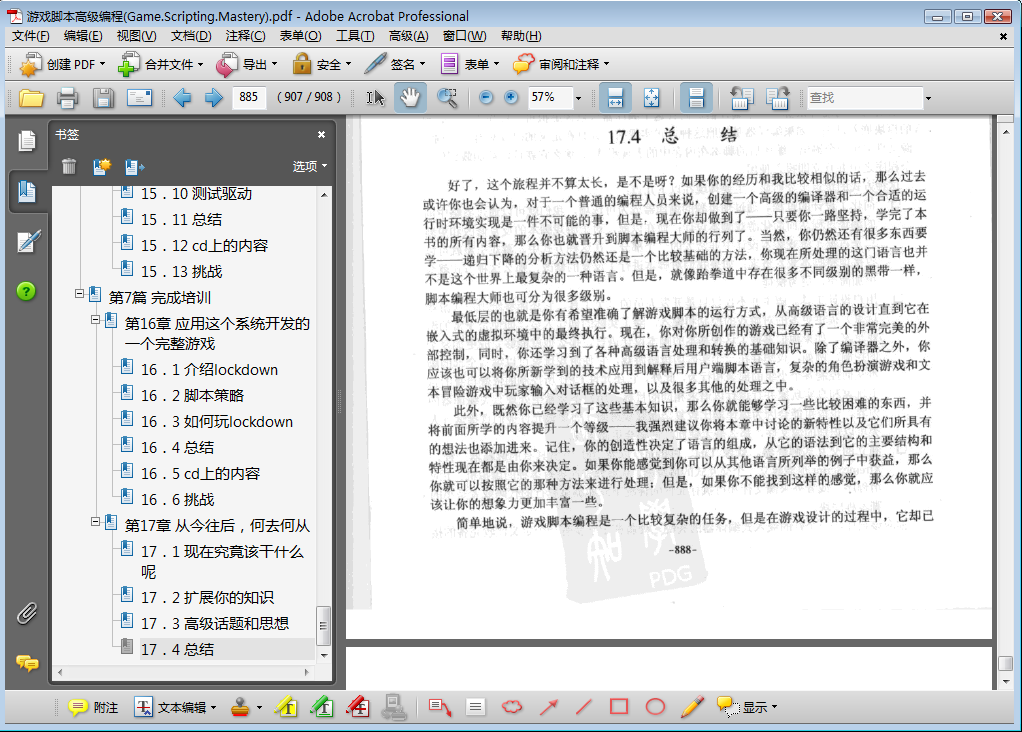This screenshot has height=732, width=1022.
Task: Toggle the Fit Width view button
Action: pyautogui.click(x=615, y=97)
